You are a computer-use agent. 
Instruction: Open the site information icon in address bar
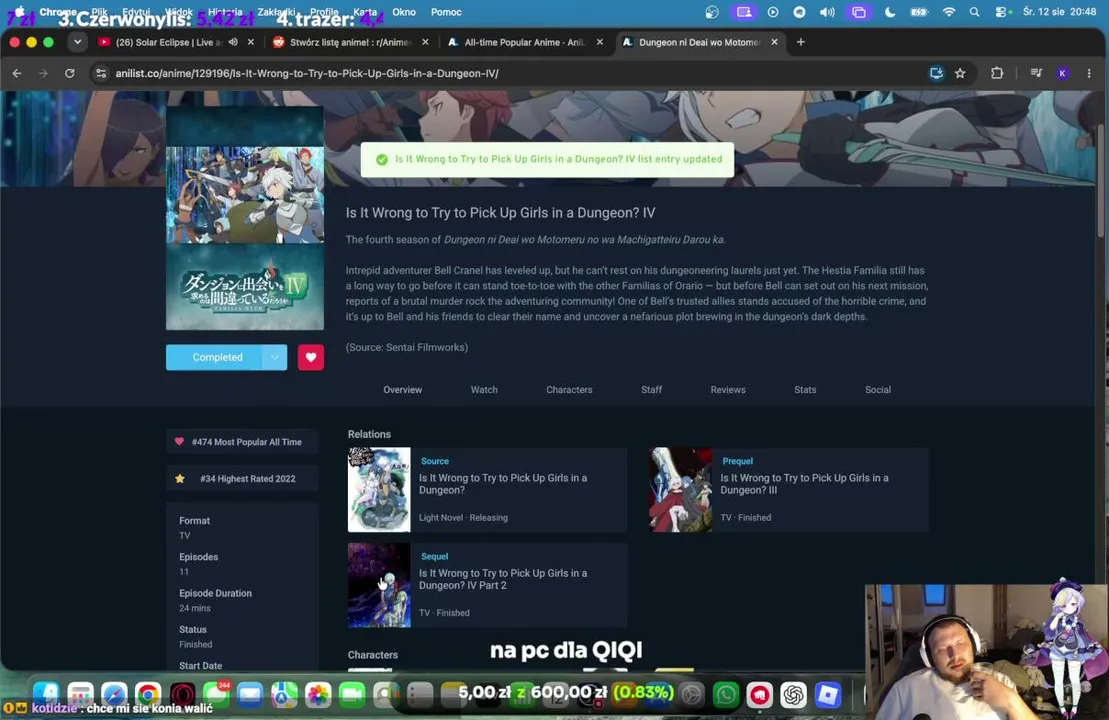tap(101, 73)
